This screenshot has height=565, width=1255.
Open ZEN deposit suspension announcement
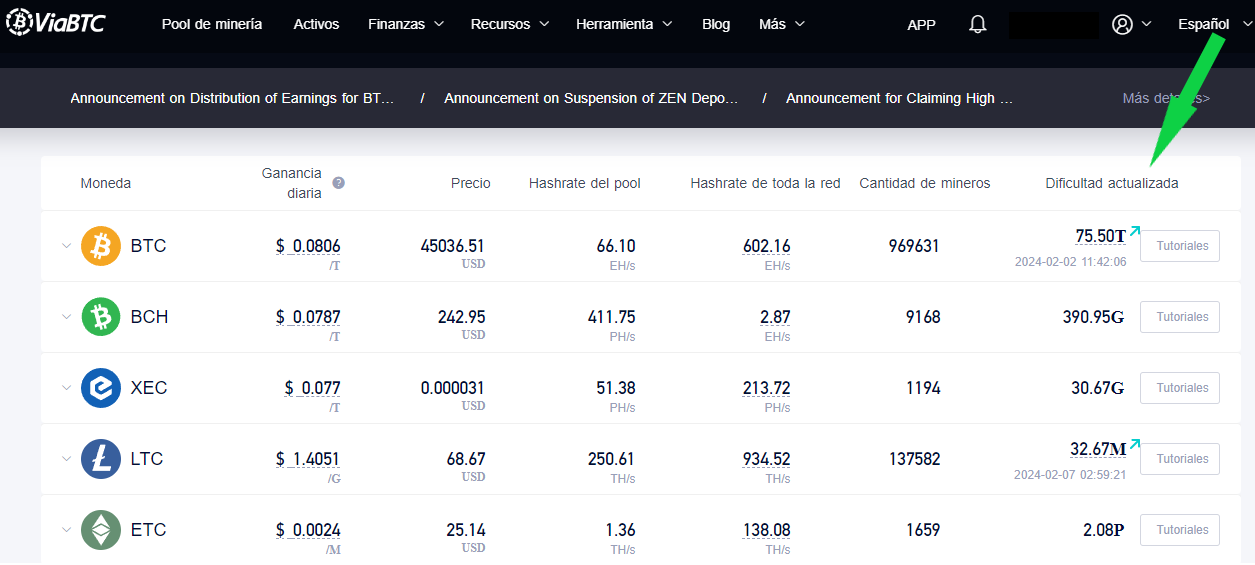pyautogui.click(x=591, y=98)
